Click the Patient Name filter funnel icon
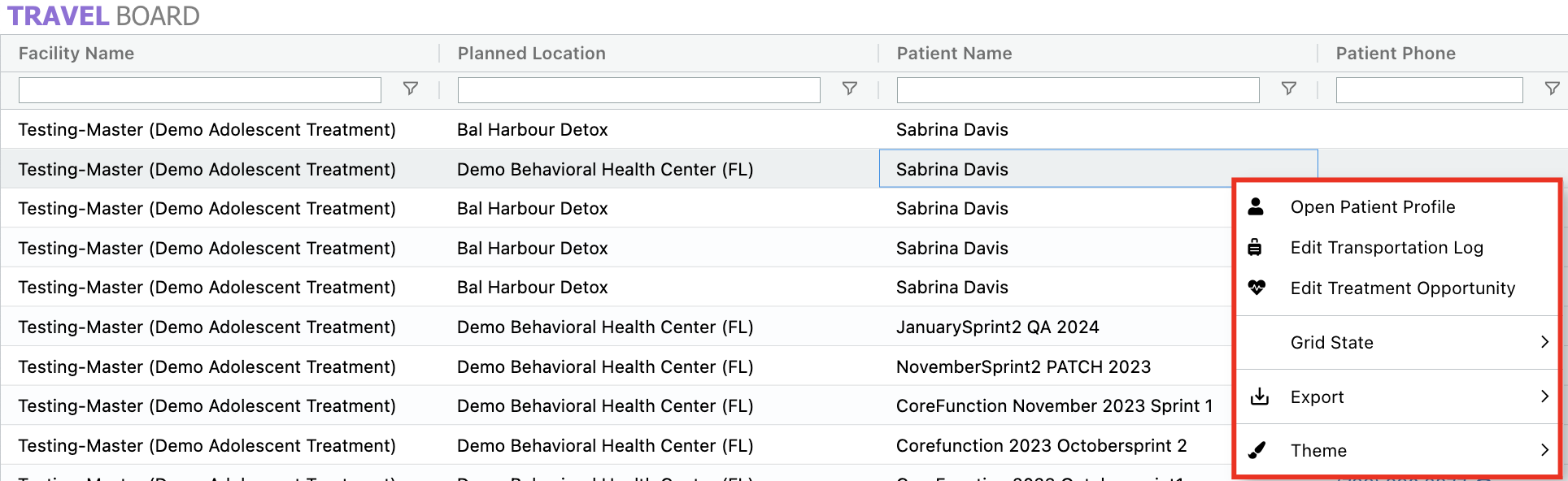Viewport: 1568px width, 481px height. (x=1289, y=89)
